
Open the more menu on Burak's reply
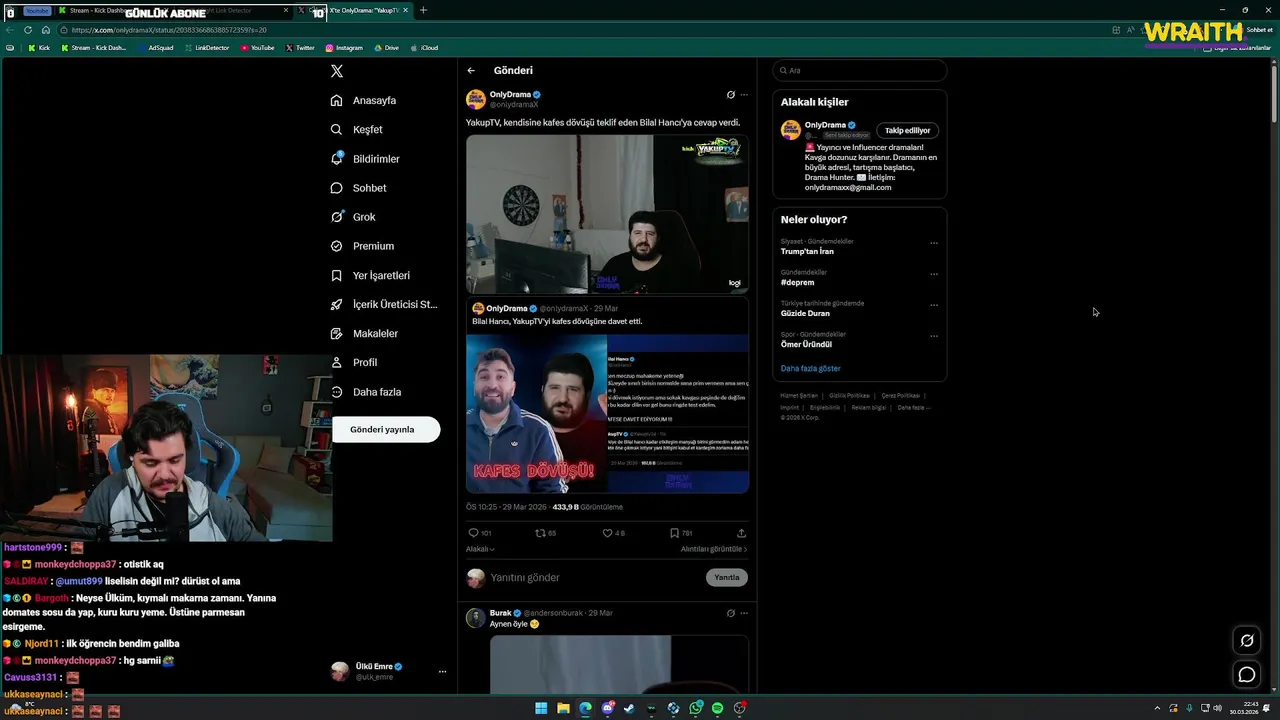743,613
